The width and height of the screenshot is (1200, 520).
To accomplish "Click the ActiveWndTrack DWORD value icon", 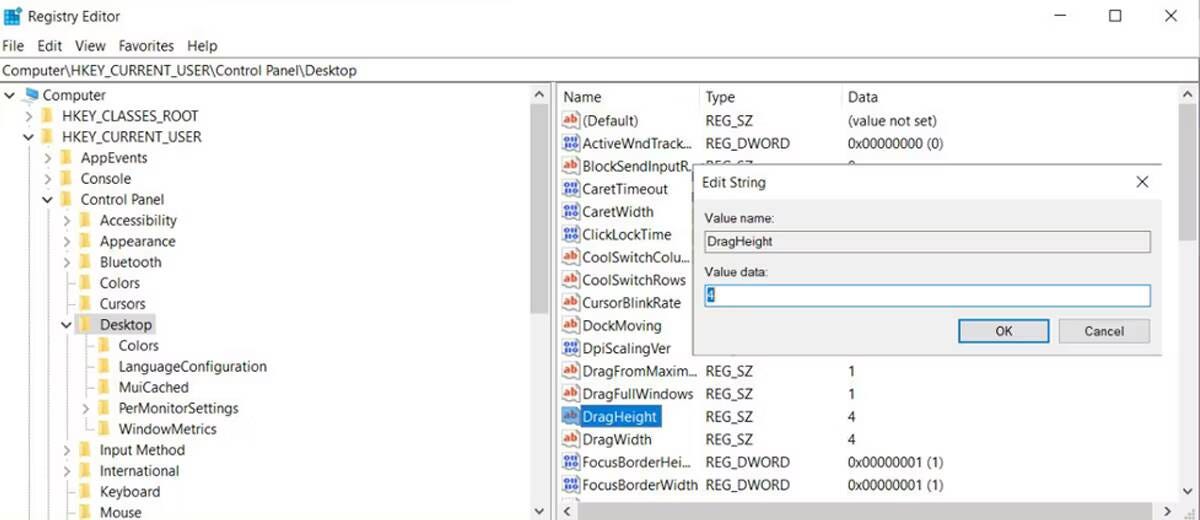I will click(x=571, y=143).
